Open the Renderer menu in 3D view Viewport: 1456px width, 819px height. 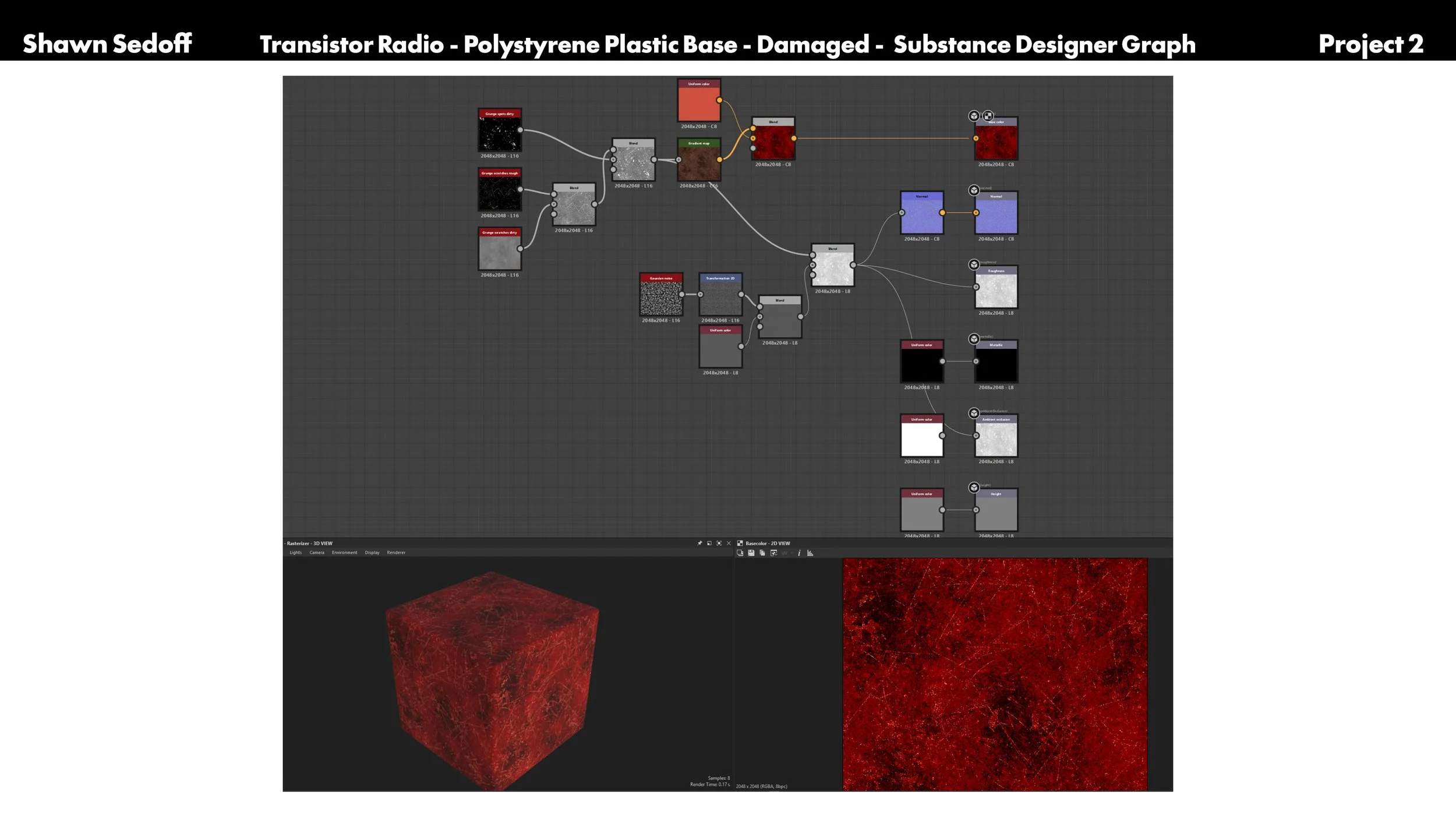[x=396, y=553]
